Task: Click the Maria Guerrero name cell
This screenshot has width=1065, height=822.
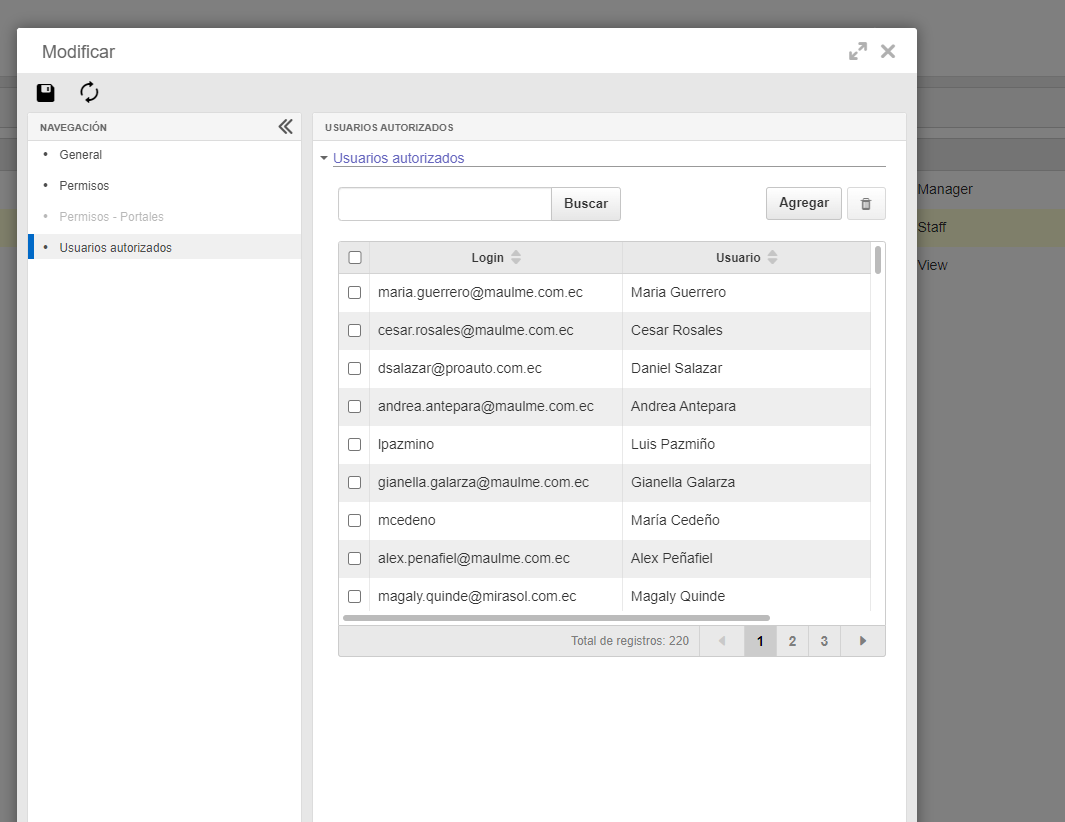Action: point(746,292)
